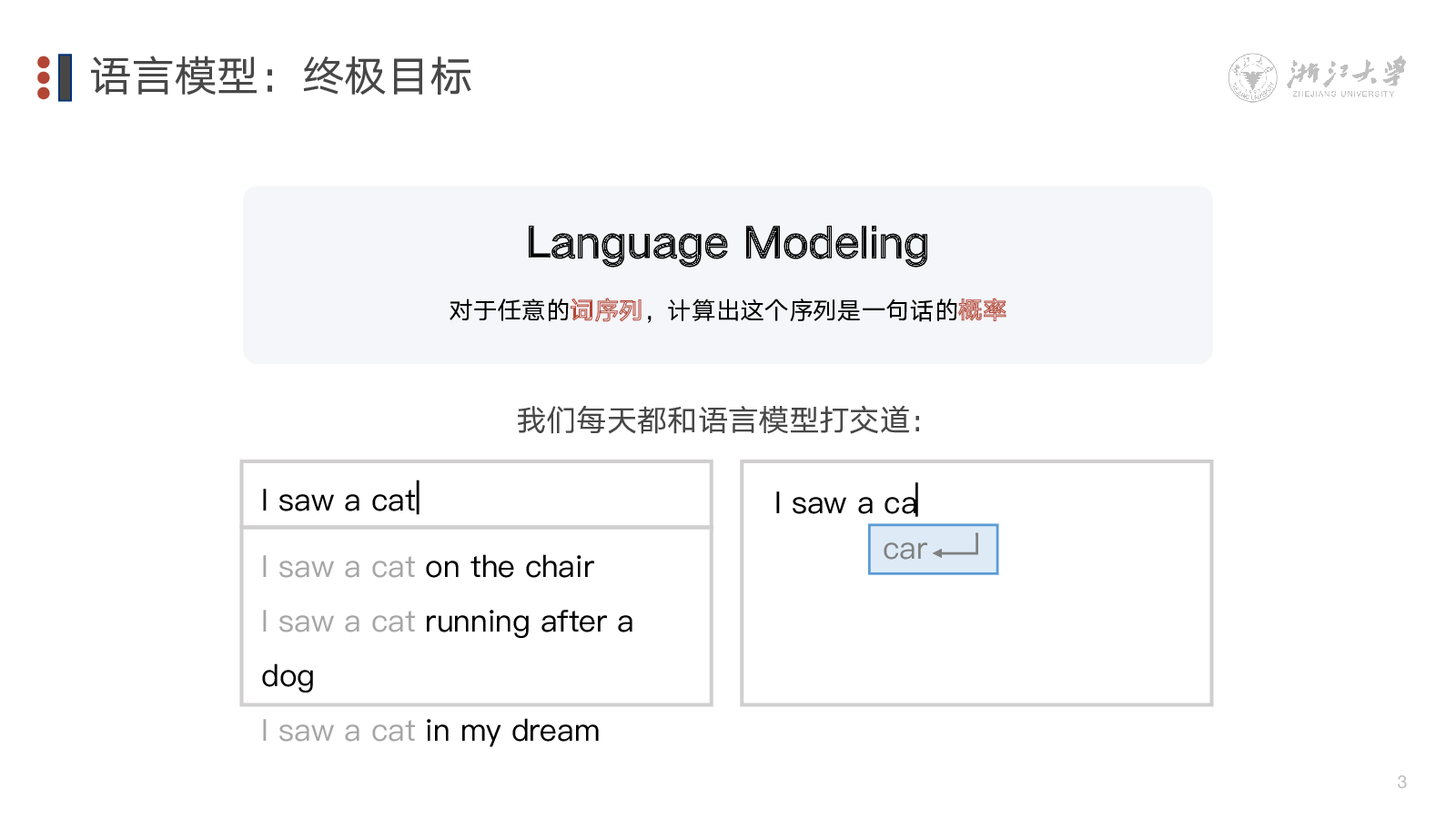Image resolution: width=1456 pixels, height=819 pixels.
Task: Select the 'car' autocomplete suggestion box
Action: pyautogui.click(x=933, y=549)
